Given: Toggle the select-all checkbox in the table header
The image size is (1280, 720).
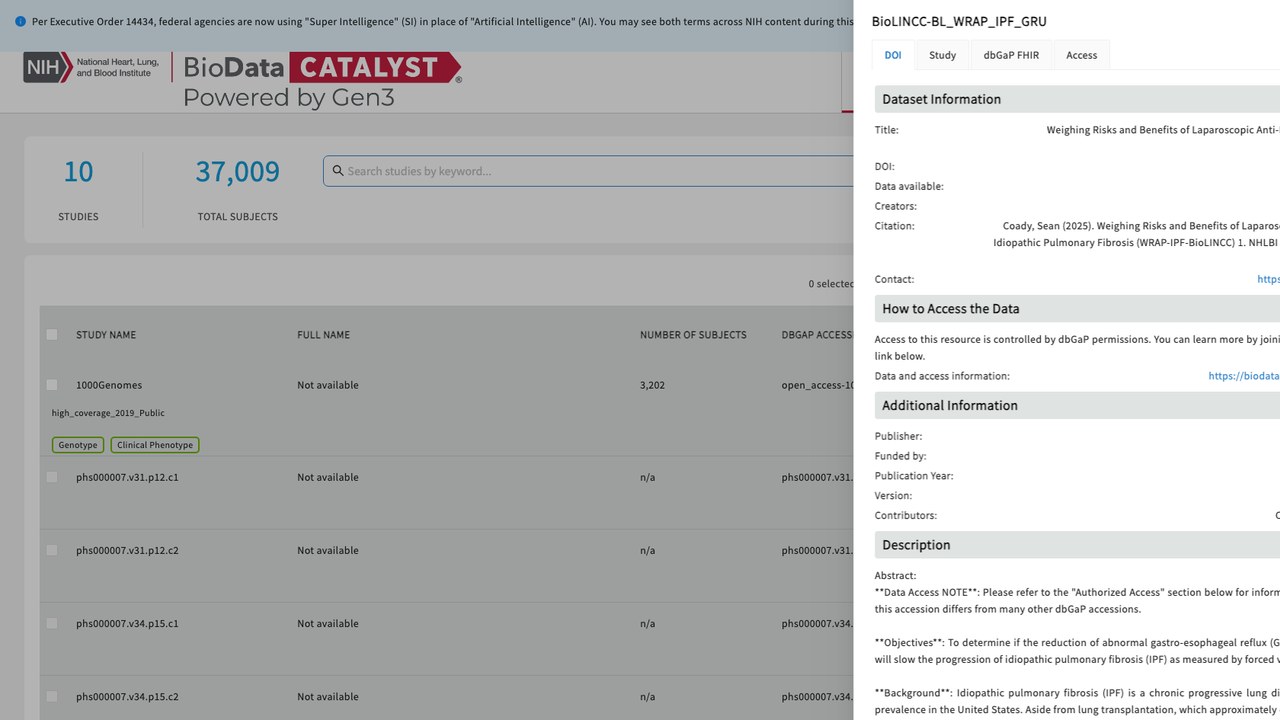Looking at the screenshot, I should click(52, 335).
